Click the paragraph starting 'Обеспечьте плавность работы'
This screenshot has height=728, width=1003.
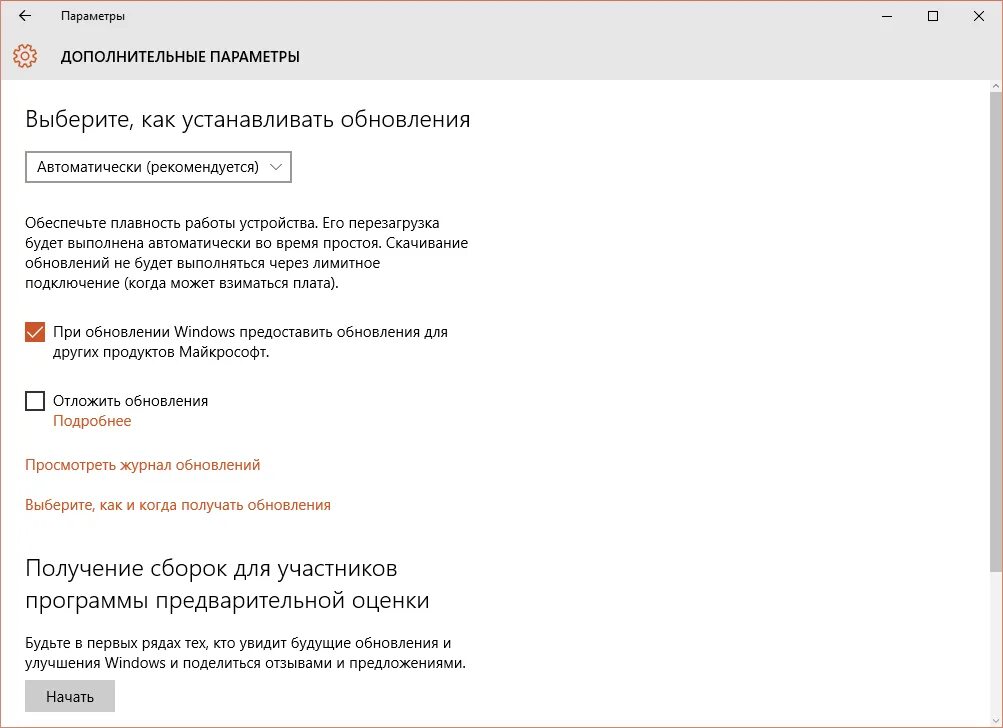pyautogui.click(x=247, y=253)
